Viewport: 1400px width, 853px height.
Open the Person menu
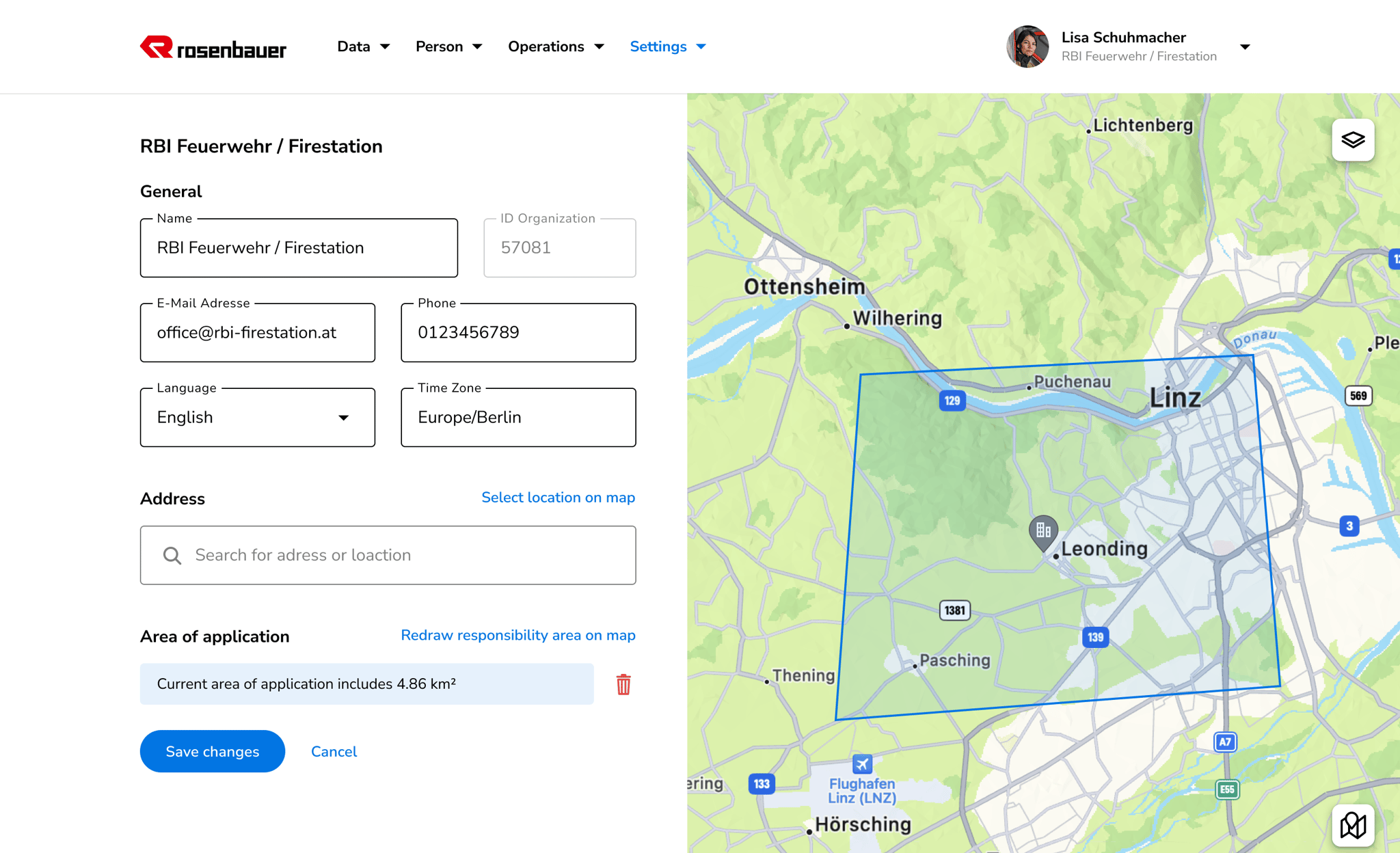tap(448, 46)
